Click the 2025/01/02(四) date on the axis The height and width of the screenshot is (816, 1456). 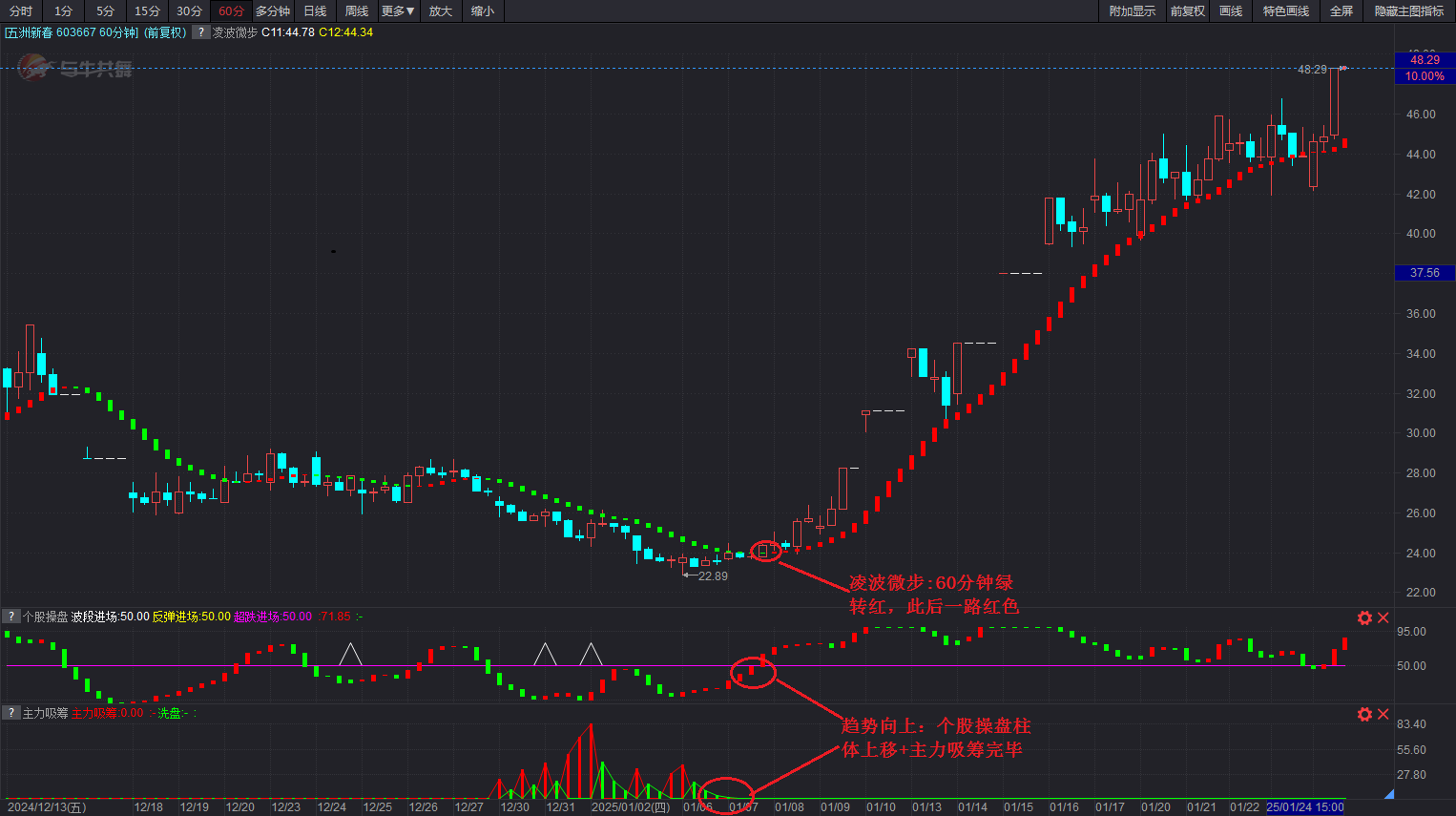[631, 807]
